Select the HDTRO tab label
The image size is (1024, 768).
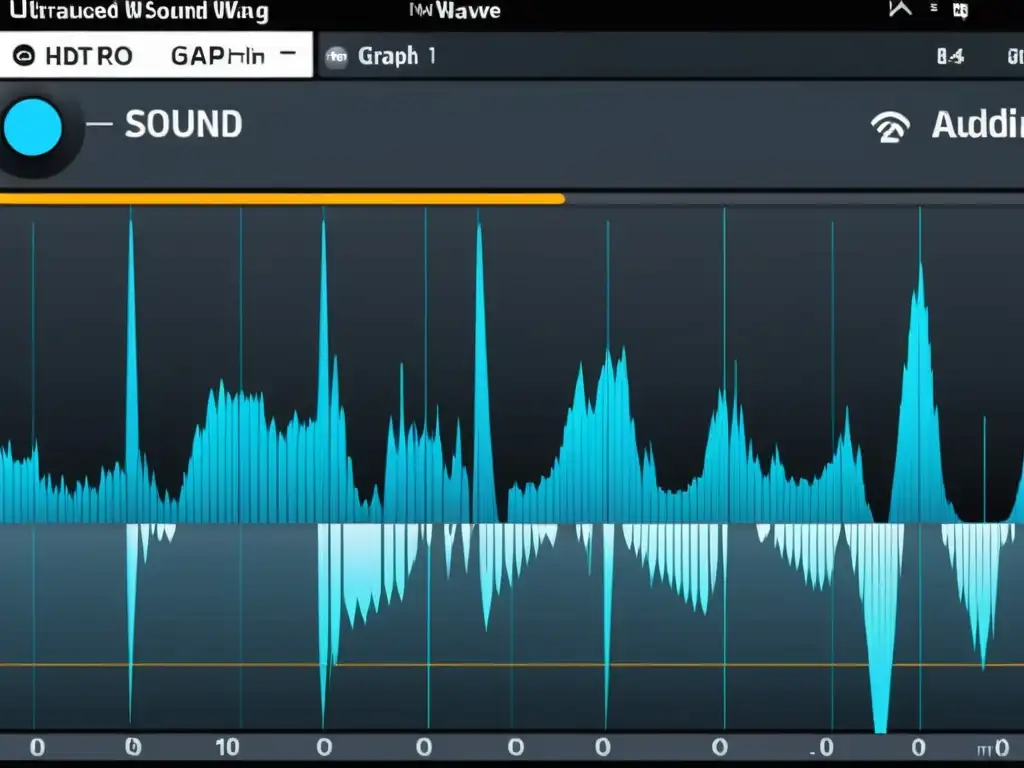click(x=88, y=56)
